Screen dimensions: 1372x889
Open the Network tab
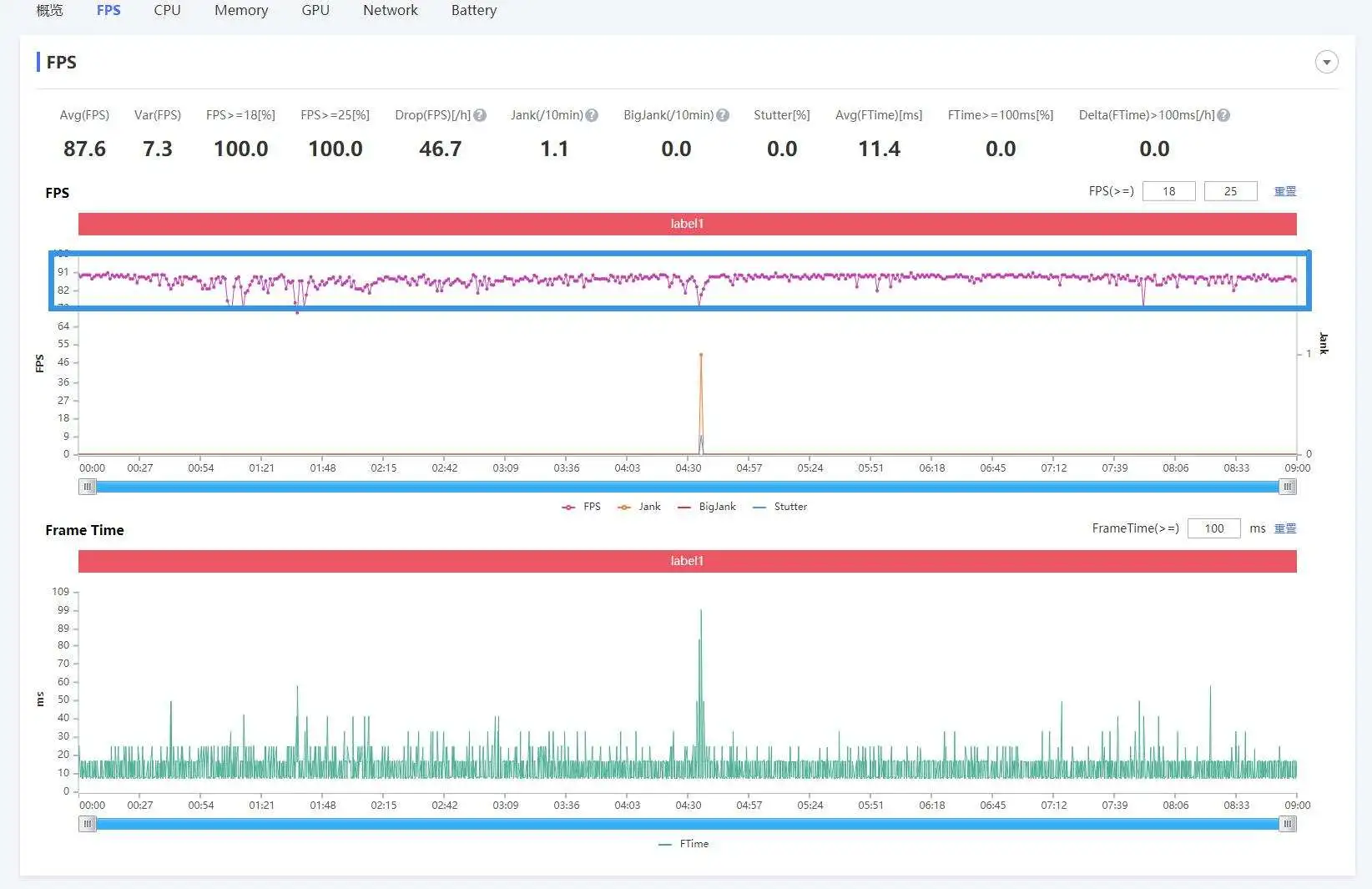pyautogui.click(x=391, y=10)
